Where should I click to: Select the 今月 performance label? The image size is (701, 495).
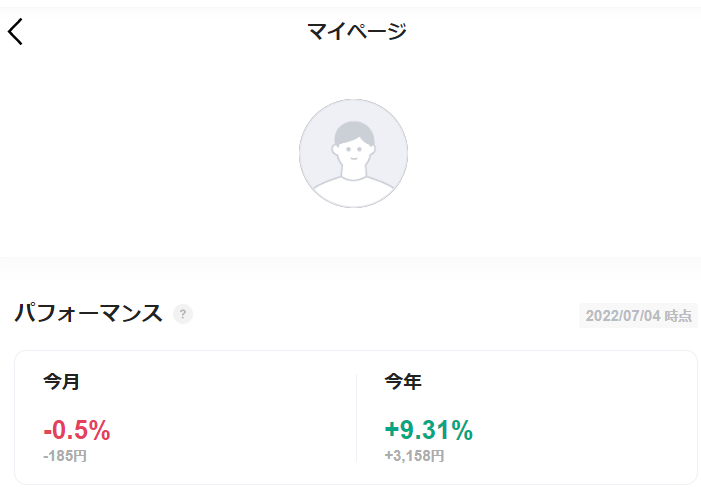(x=61, y=381)
